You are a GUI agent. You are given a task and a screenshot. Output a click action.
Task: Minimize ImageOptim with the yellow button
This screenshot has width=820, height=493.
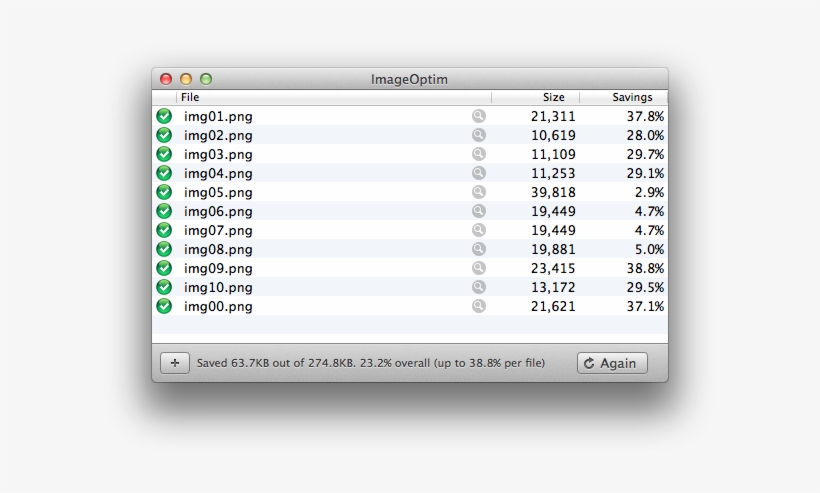[x=186, y=79]
